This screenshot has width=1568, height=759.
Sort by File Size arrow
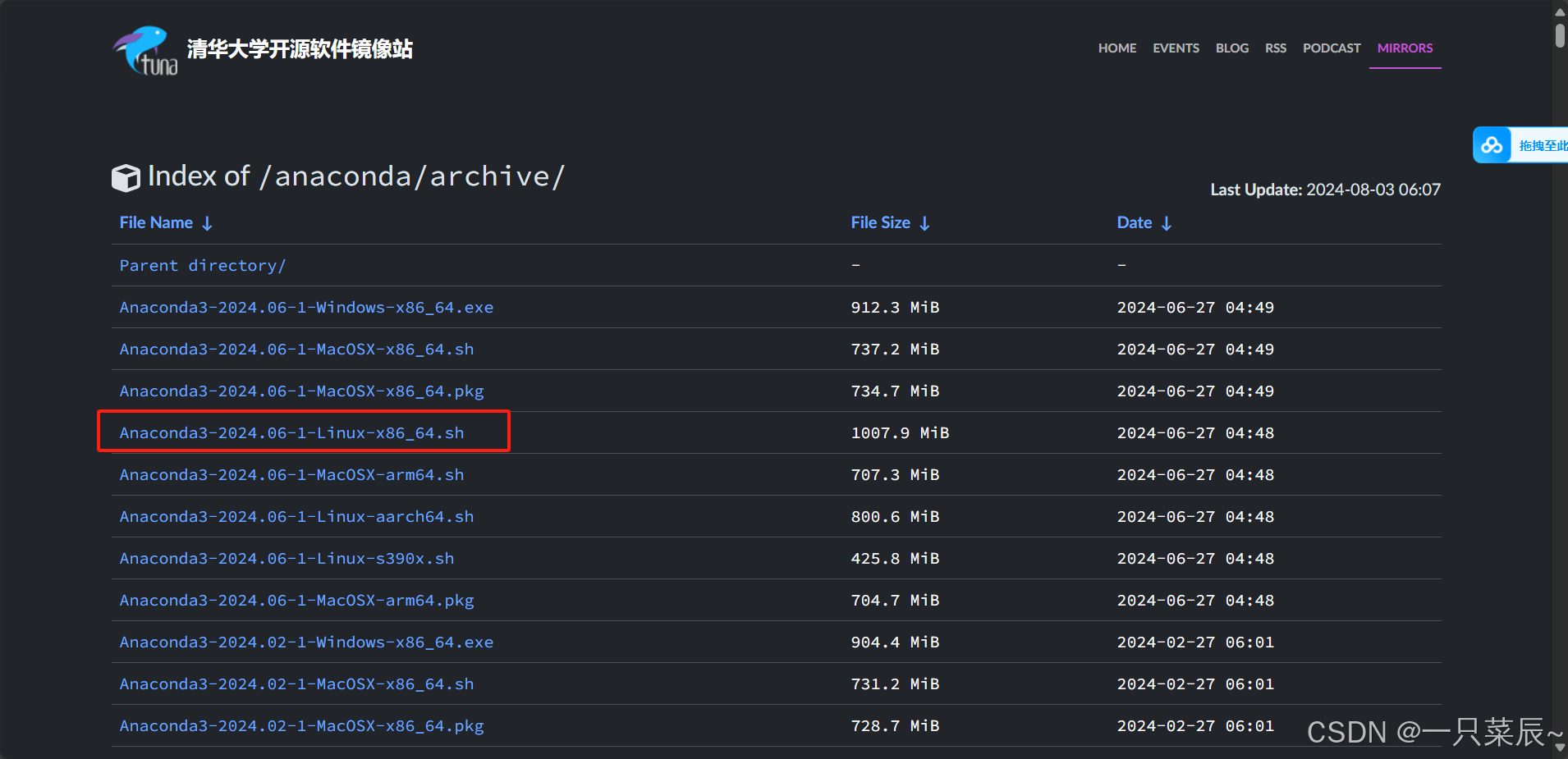(x=924, y=223)
